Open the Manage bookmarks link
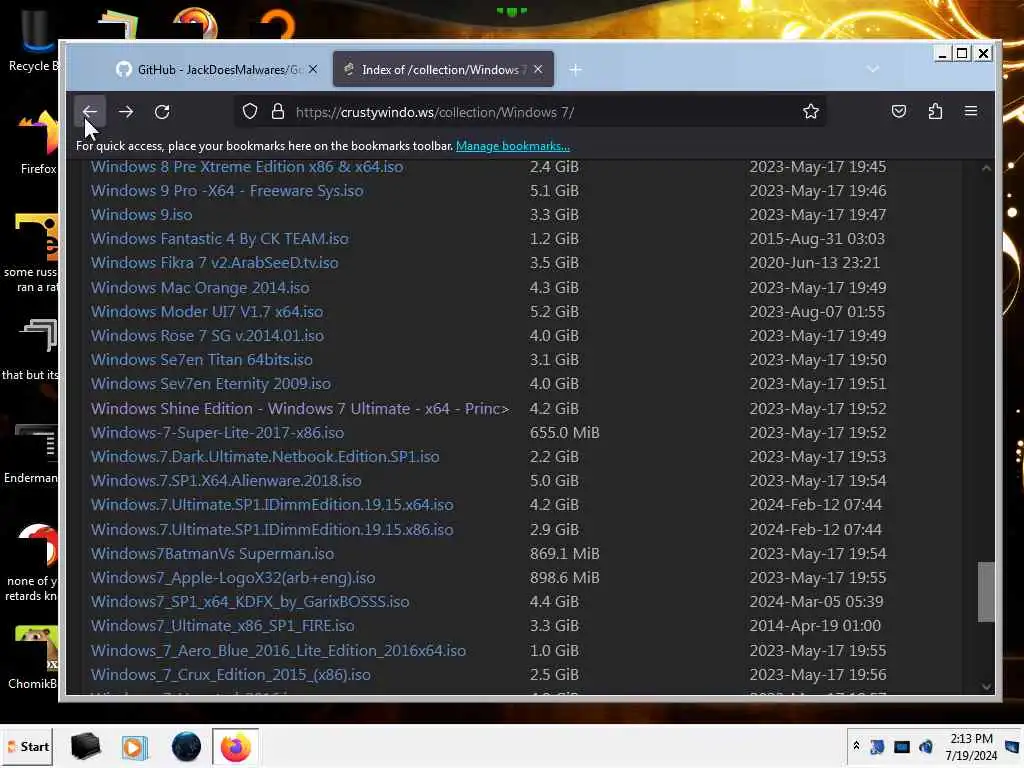 [513, 146]
